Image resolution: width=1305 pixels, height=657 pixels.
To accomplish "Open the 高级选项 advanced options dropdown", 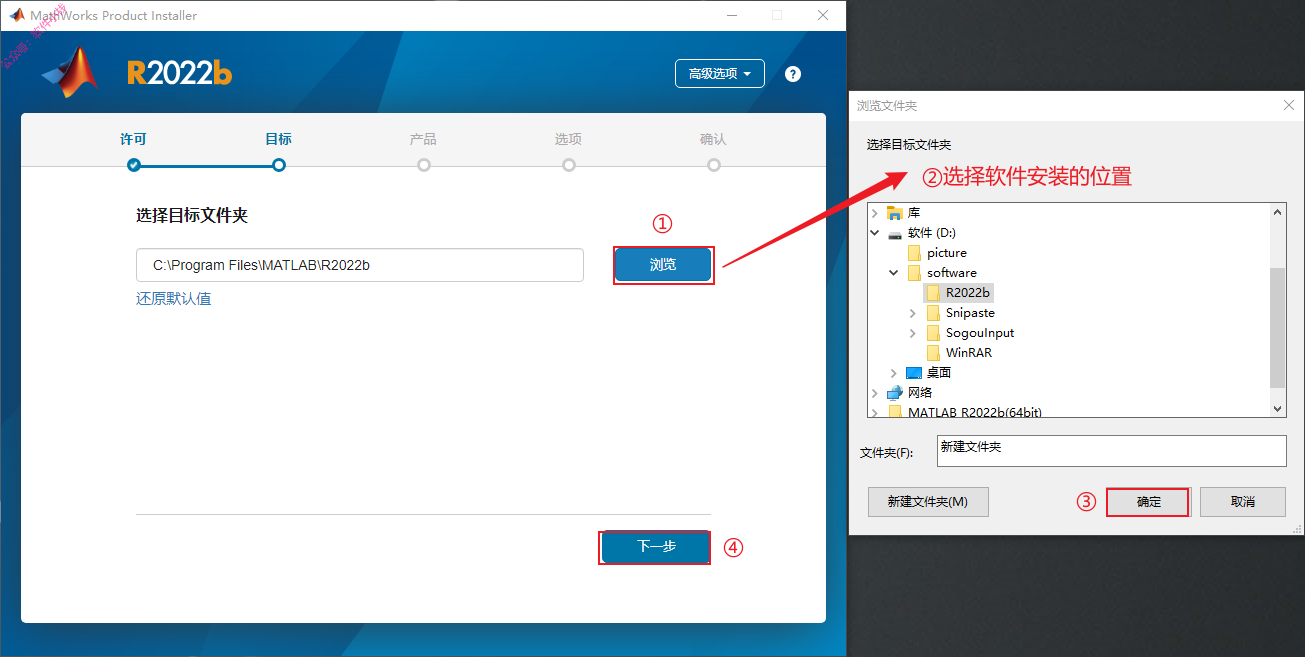I will point(720,74).
